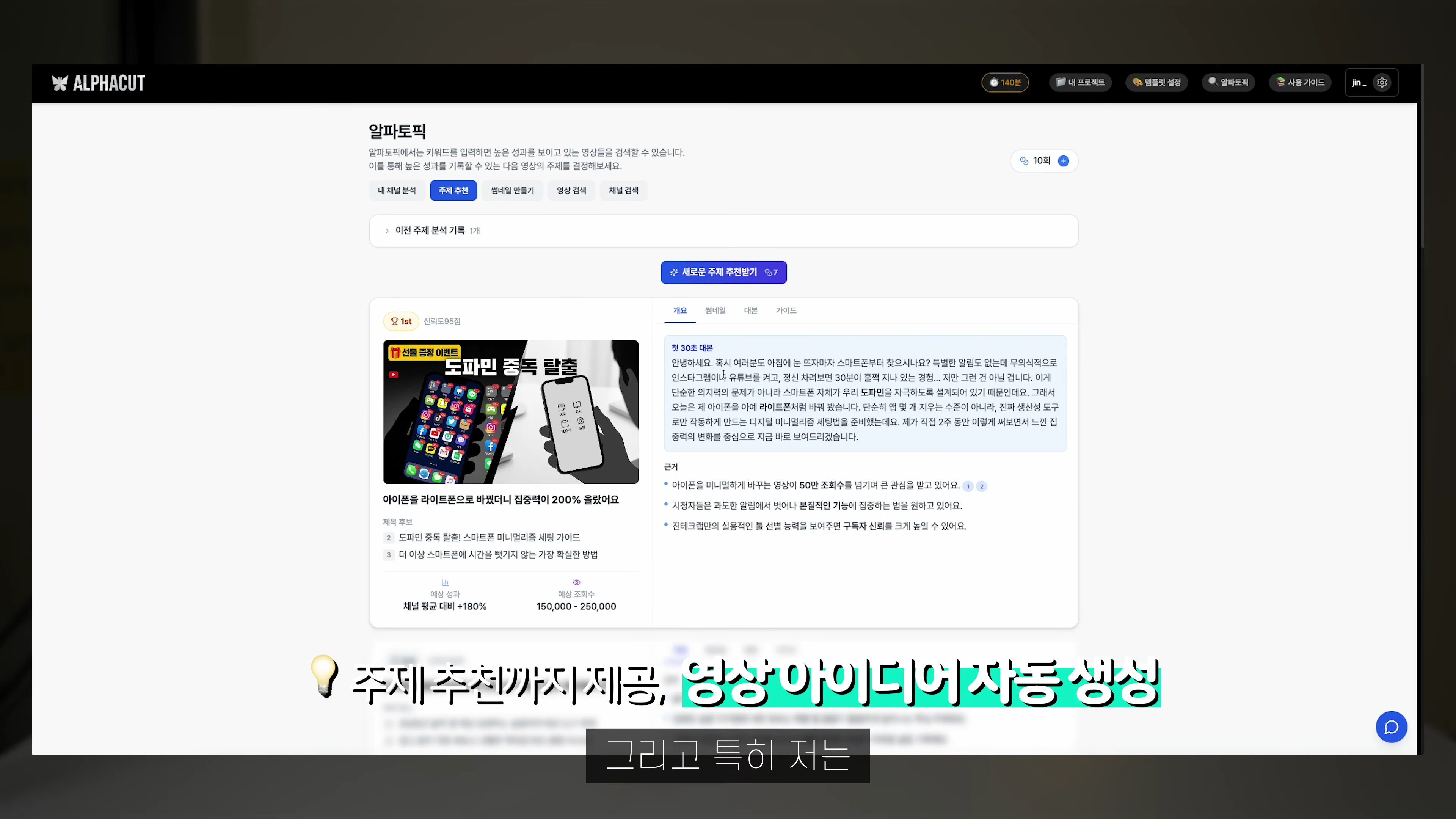Click the settings gear icon next to jin

(x=1382, y=83)
